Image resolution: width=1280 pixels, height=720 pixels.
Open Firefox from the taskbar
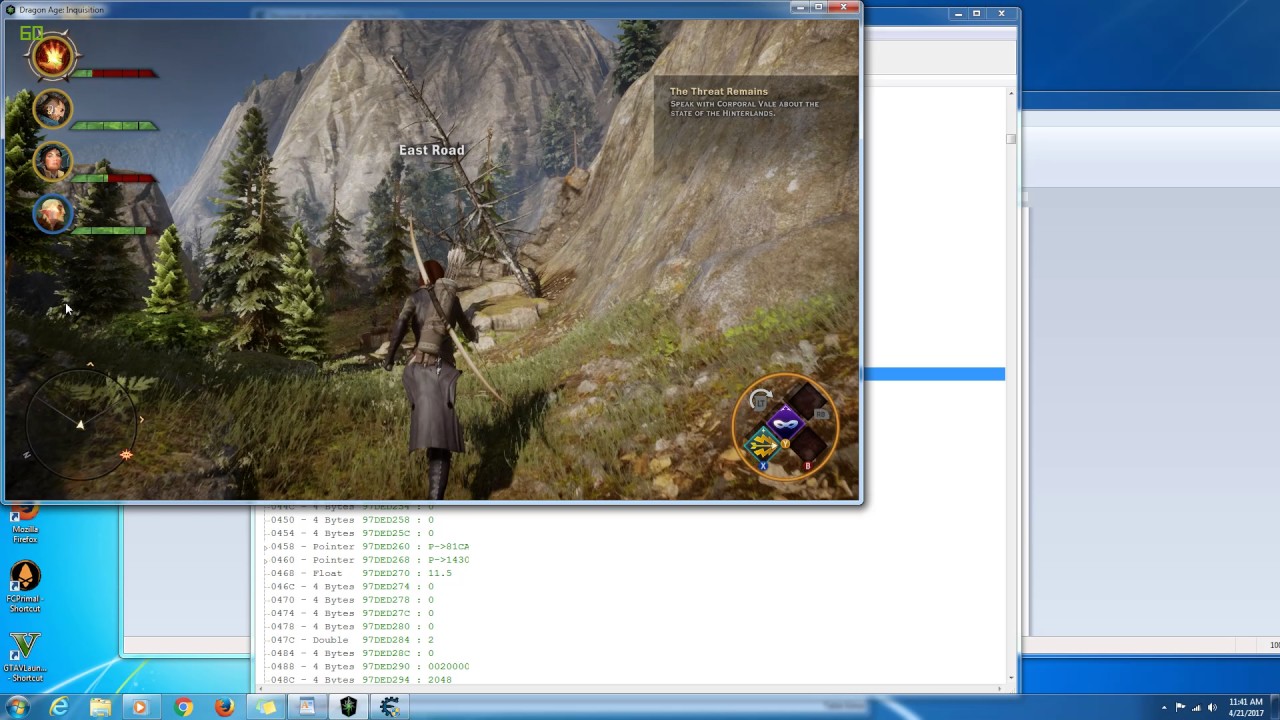click(224, 707)
